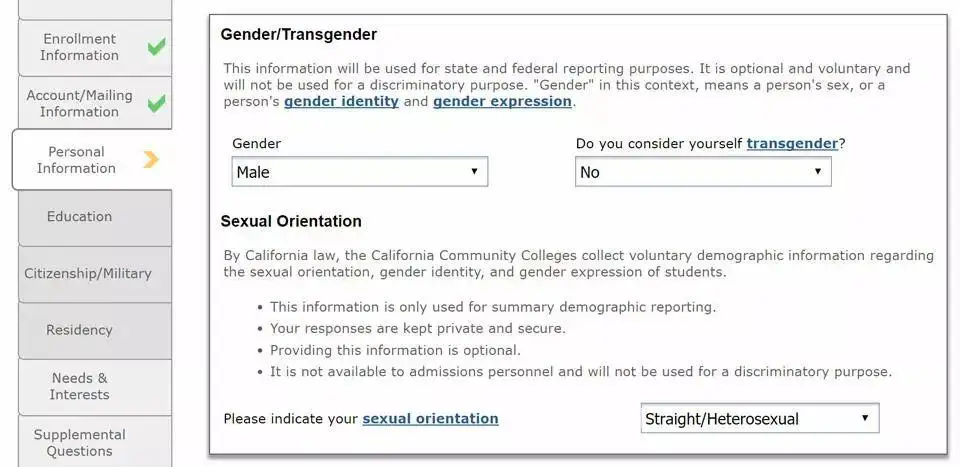The height and width of the screenshot is (467, 960).
Task: Click the sexual orientation definition link
Action: point(430,418)
